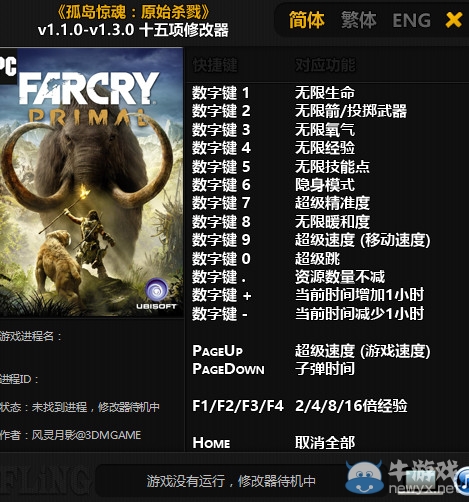This screenshot has height=502, width=469.
Task: Click the music note icon at bottom right
Action: point(462,481)
